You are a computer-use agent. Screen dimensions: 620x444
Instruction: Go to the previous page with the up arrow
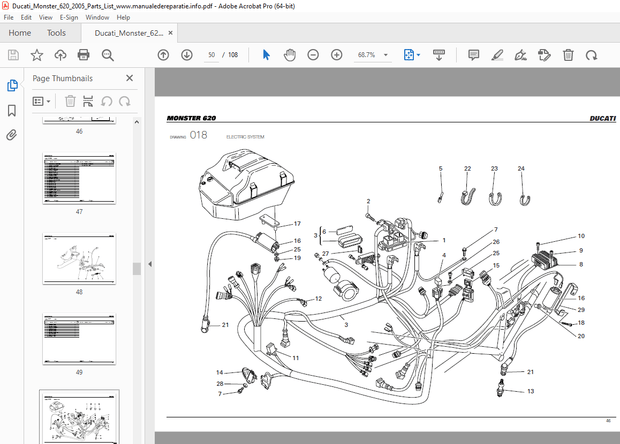click(x=163, y=55)
